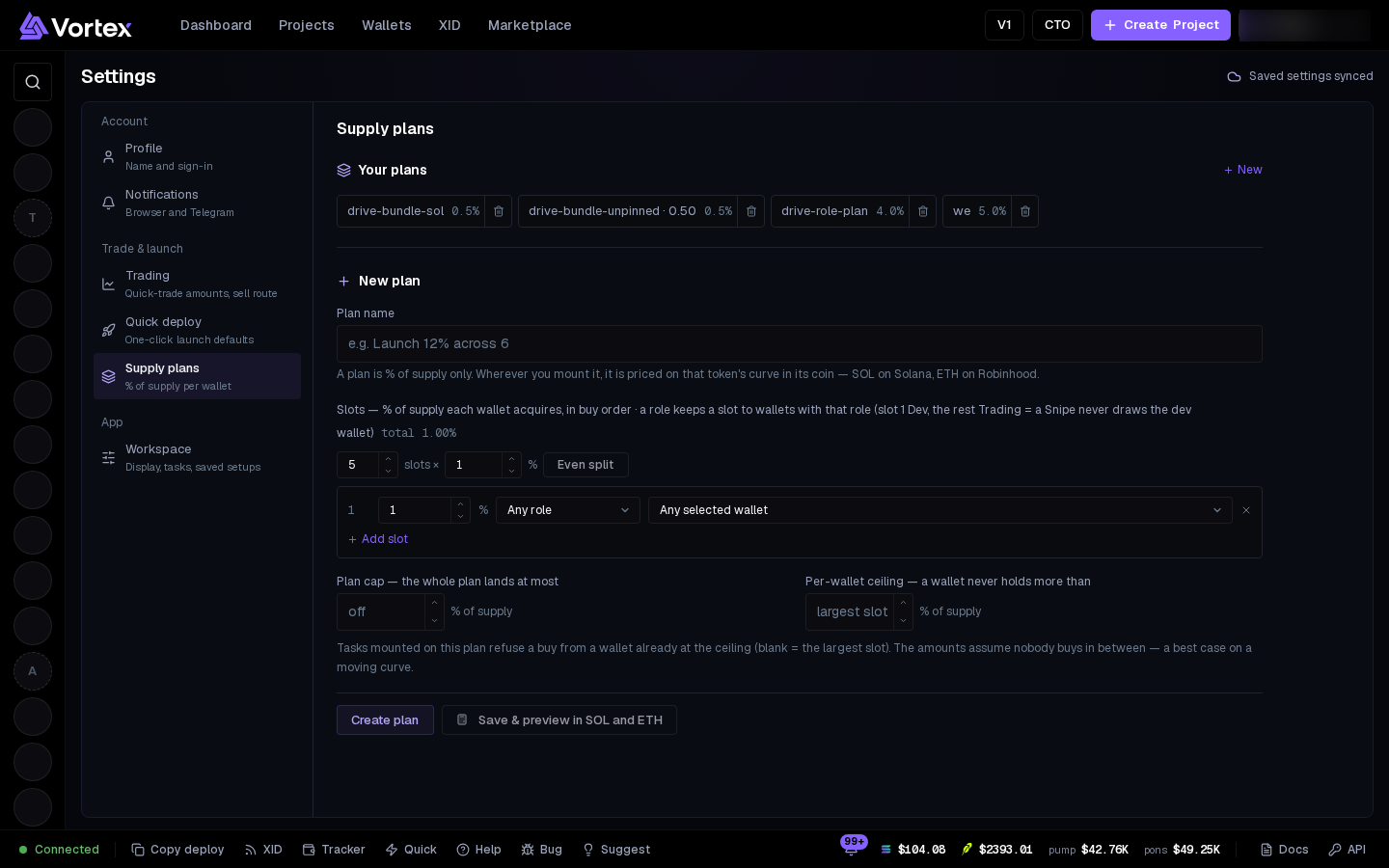1389x868 pixels.
Task: Open the Any selected wallet dropdown
Action: pos(940,510)
